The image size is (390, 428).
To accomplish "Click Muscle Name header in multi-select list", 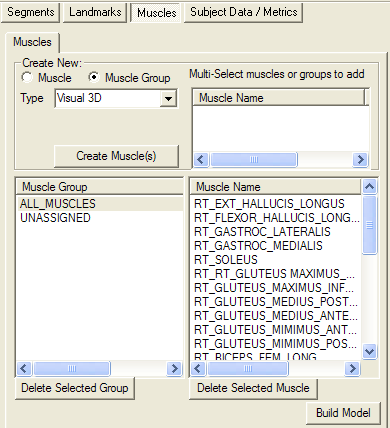I will tap(279, 98).
